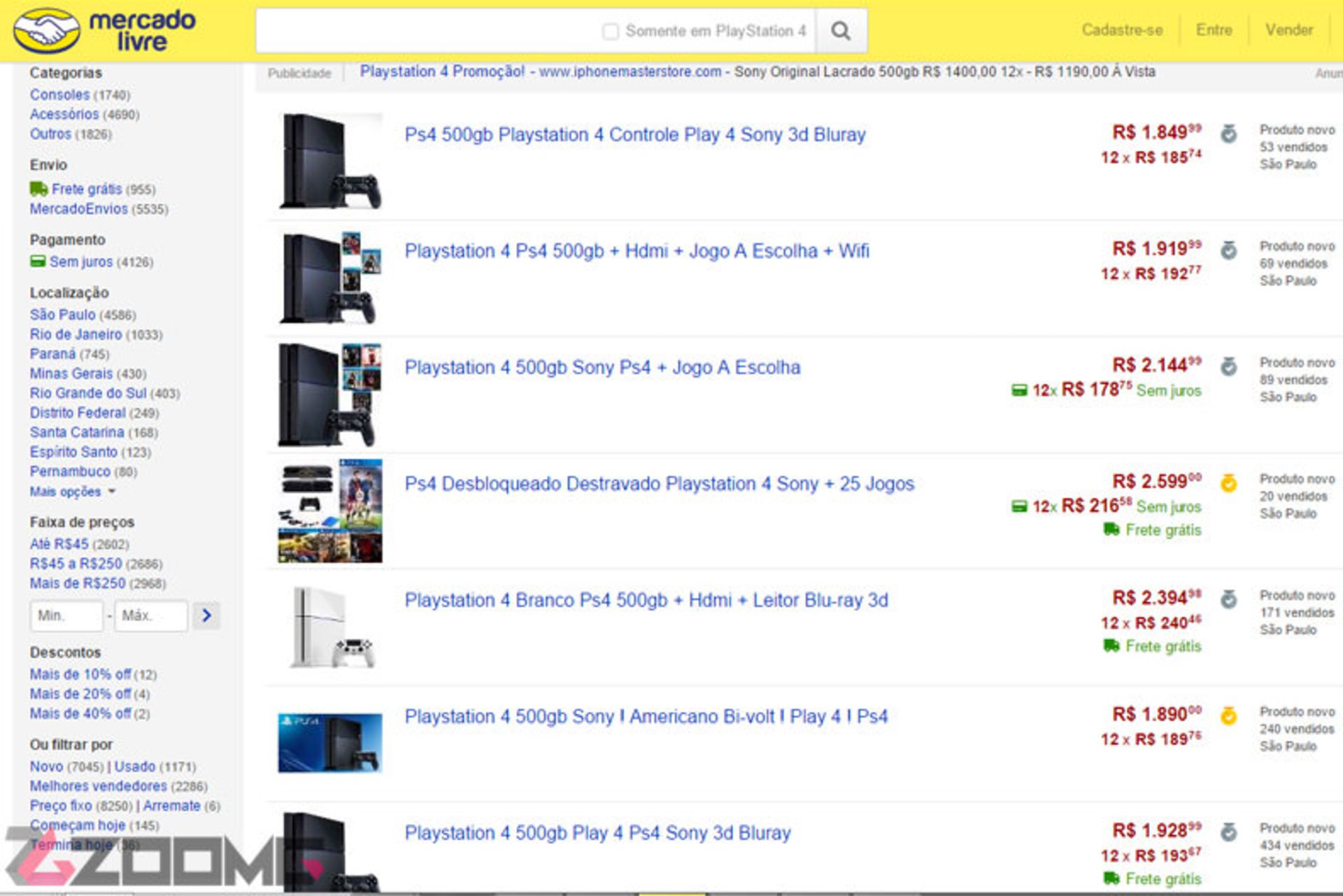Image resolution: width=1343 pixels, height=896 pixels.
Task: Click the medal icon on R$ 1.919 listing
Action: tap(1228, 250)
